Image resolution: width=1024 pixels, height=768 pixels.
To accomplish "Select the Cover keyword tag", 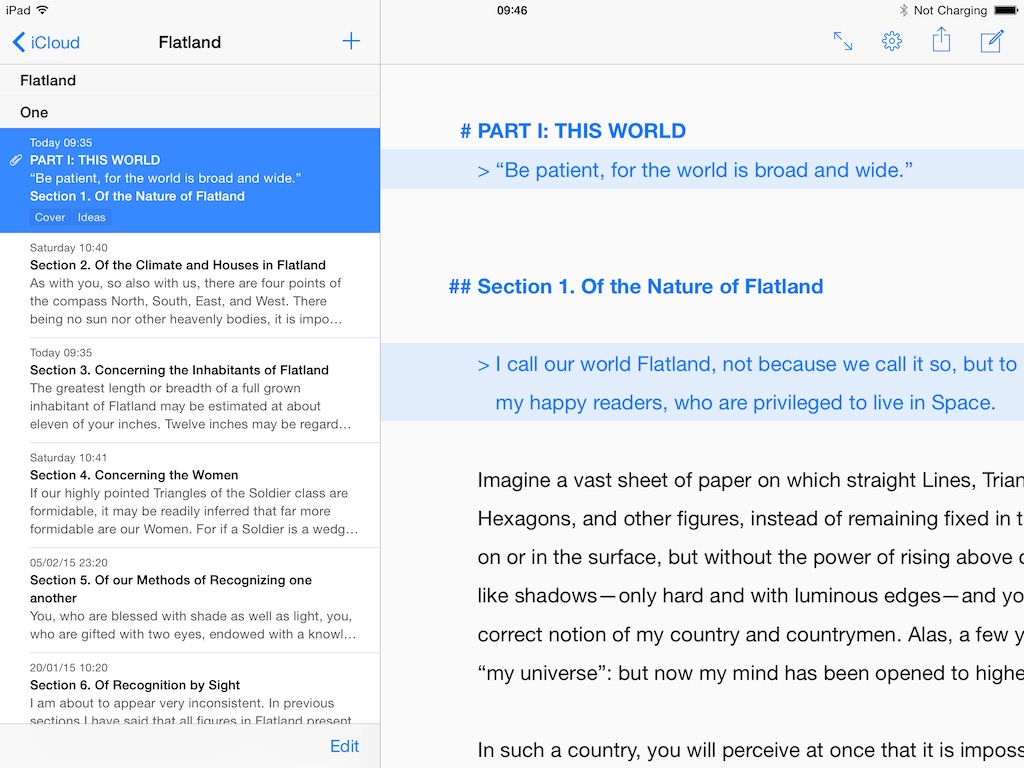I will point(50,217).
